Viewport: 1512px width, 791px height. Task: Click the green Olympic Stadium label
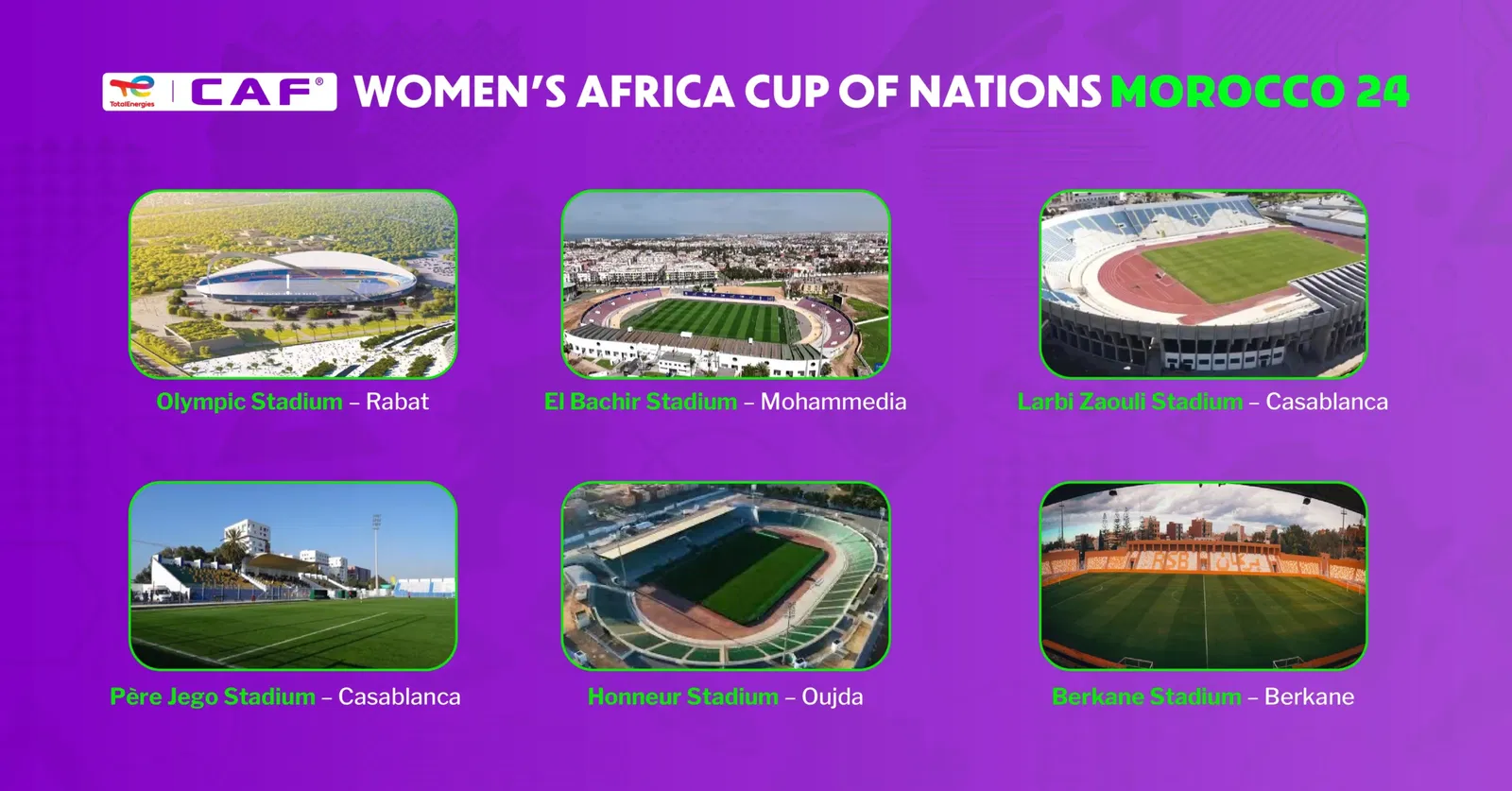coord(249,403)
